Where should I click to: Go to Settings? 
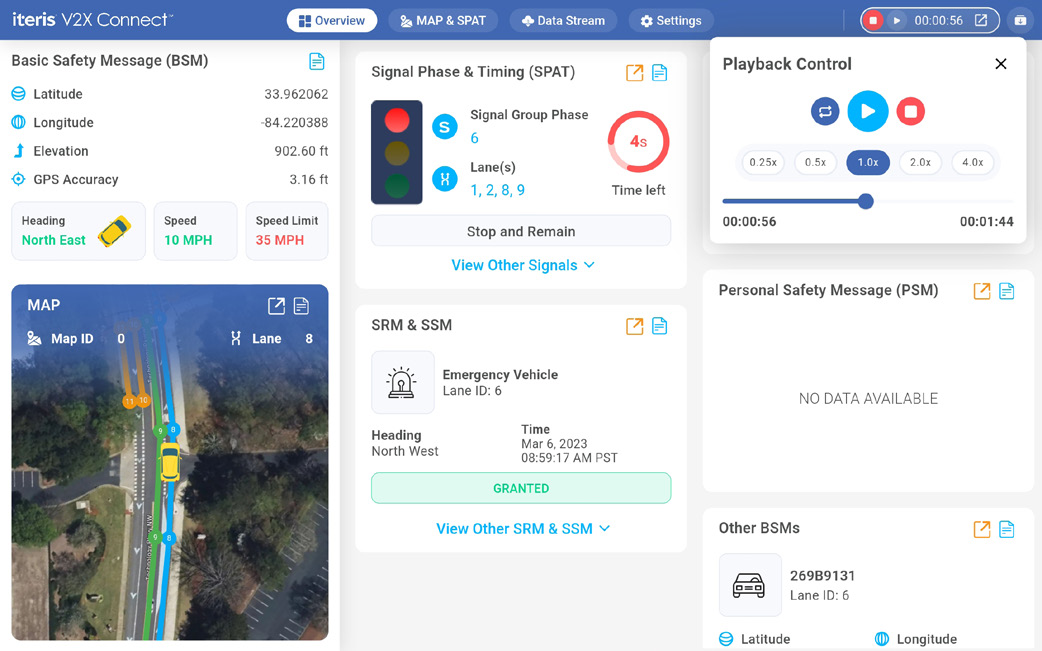[x=671, y=20]
